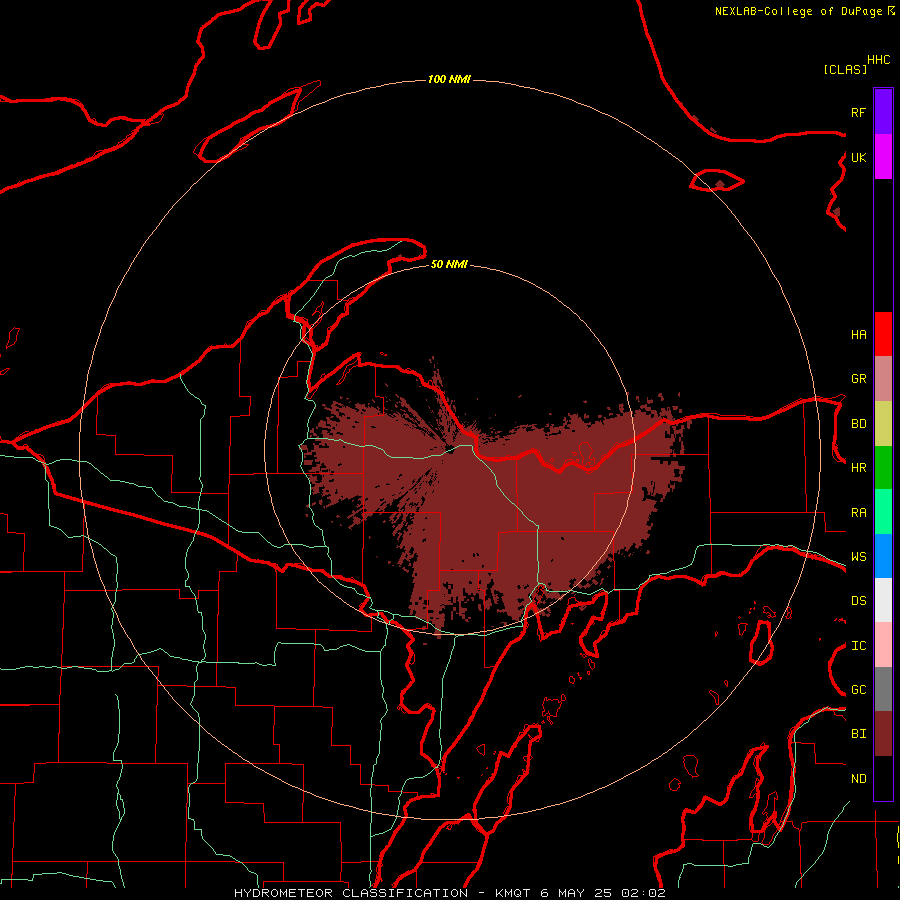Pick the green HR legend swatch

(x=883, y=468)
